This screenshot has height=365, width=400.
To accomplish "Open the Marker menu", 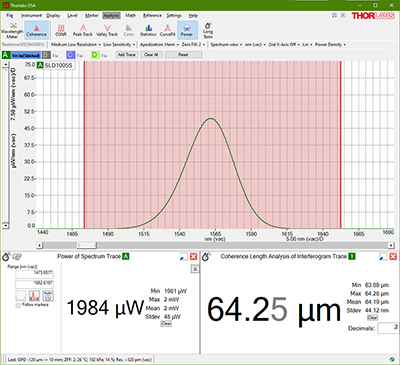I will [x=91, y=16].
